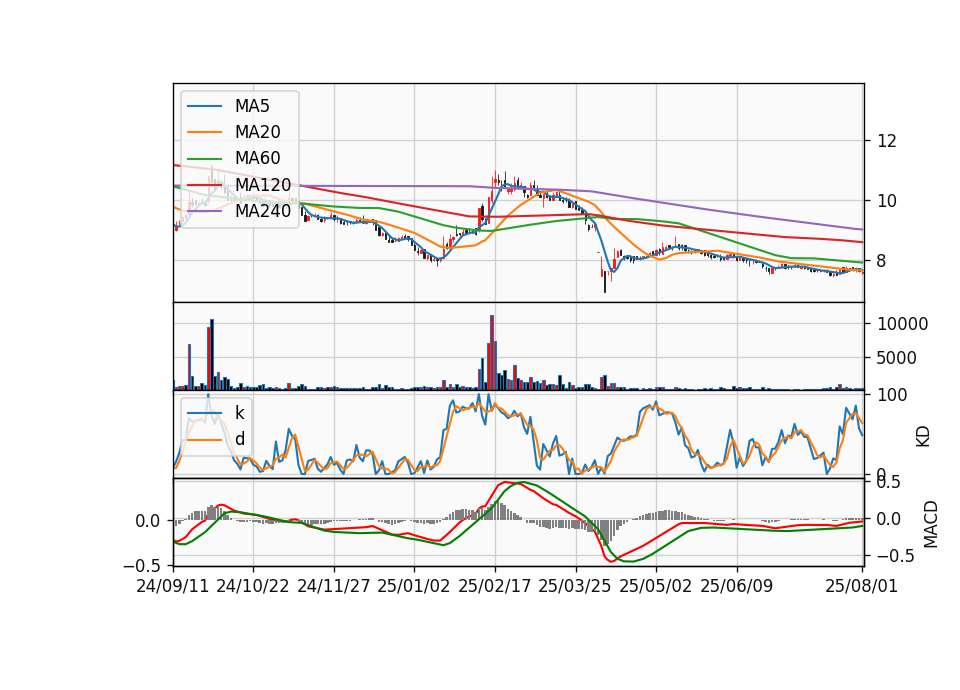Screen dimensions: 960x690
Task: Click the price axis value 10
Action: (x=887, y=201)
